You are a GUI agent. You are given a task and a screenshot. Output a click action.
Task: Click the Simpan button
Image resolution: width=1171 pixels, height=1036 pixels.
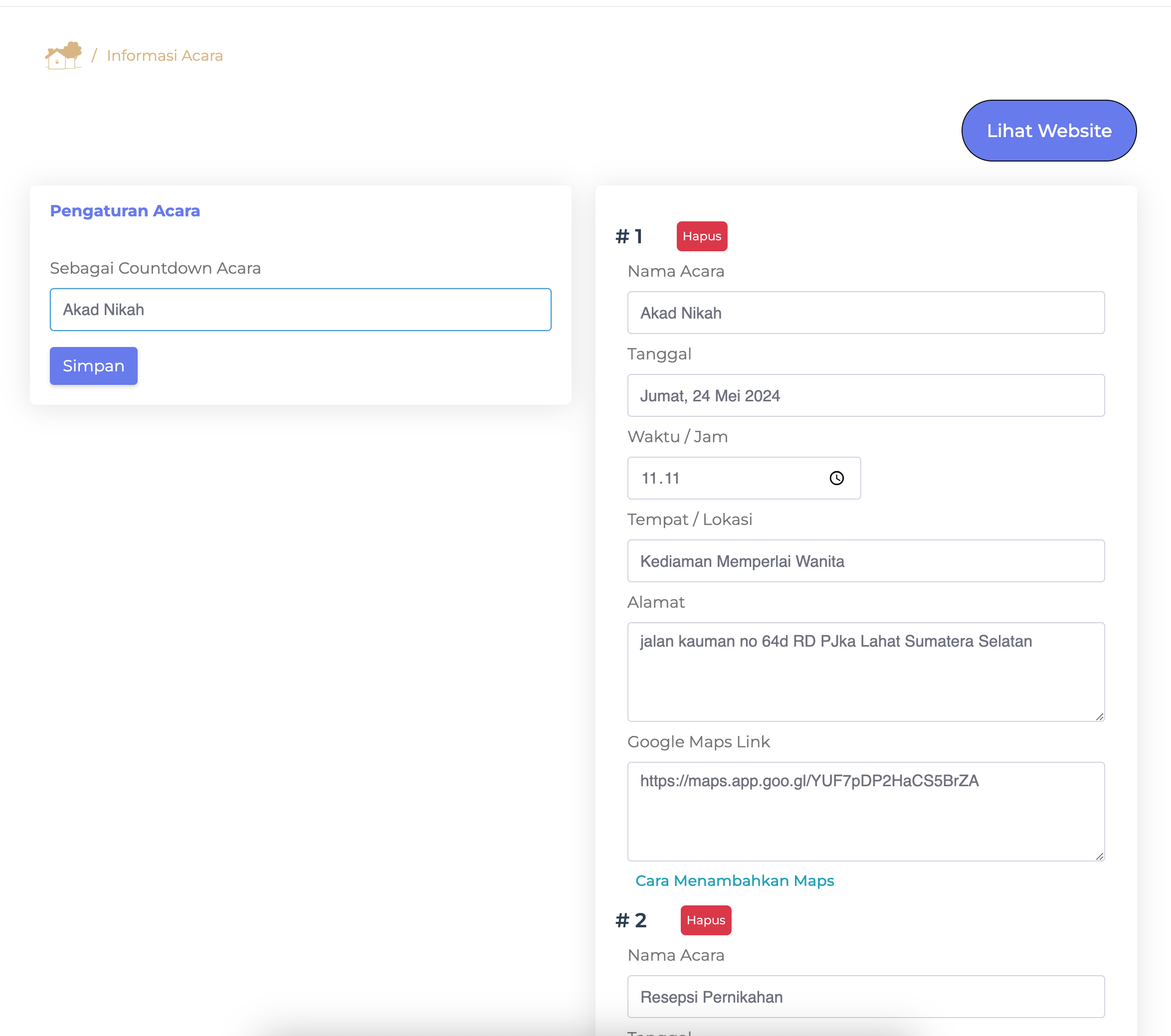[x=93, y=366]
